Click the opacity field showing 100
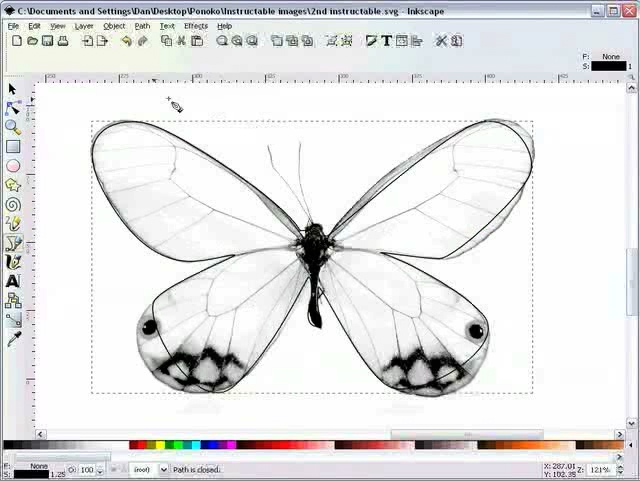Image resolution: width=640 pixels, height=481 pixels. coord(87,470)
